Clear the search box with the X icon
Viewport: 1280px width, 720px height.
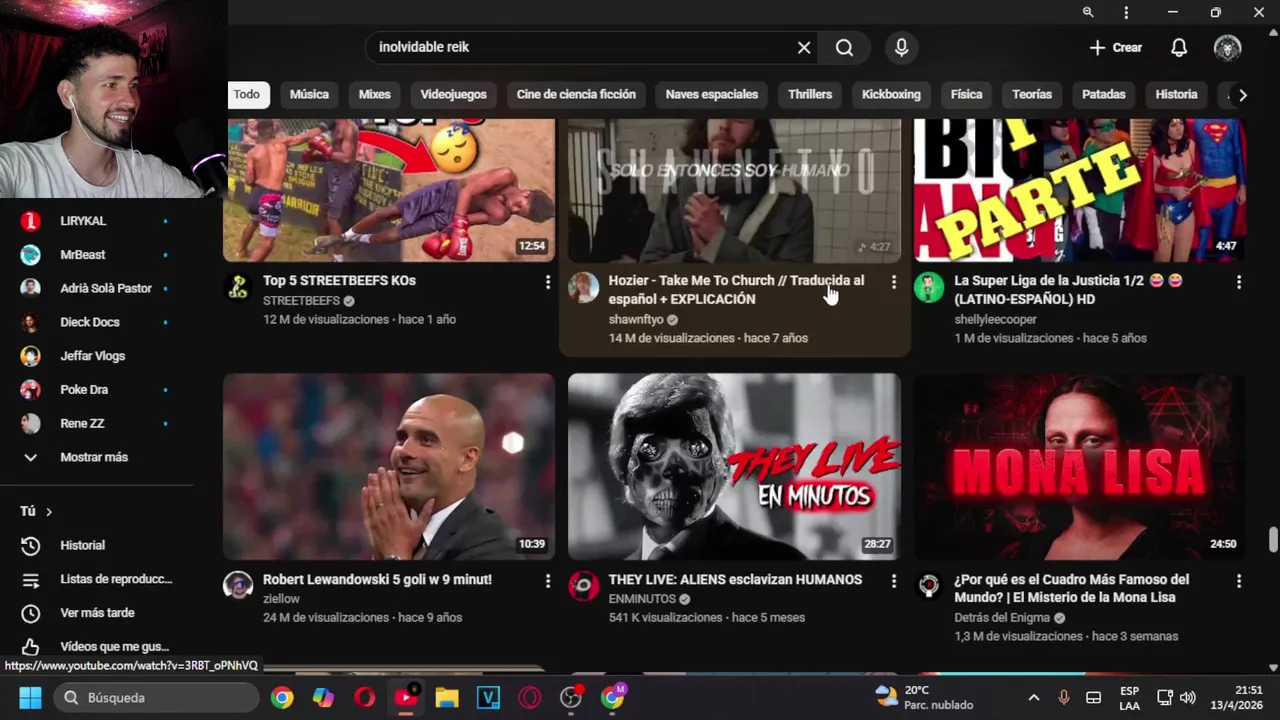pos(804,47)
